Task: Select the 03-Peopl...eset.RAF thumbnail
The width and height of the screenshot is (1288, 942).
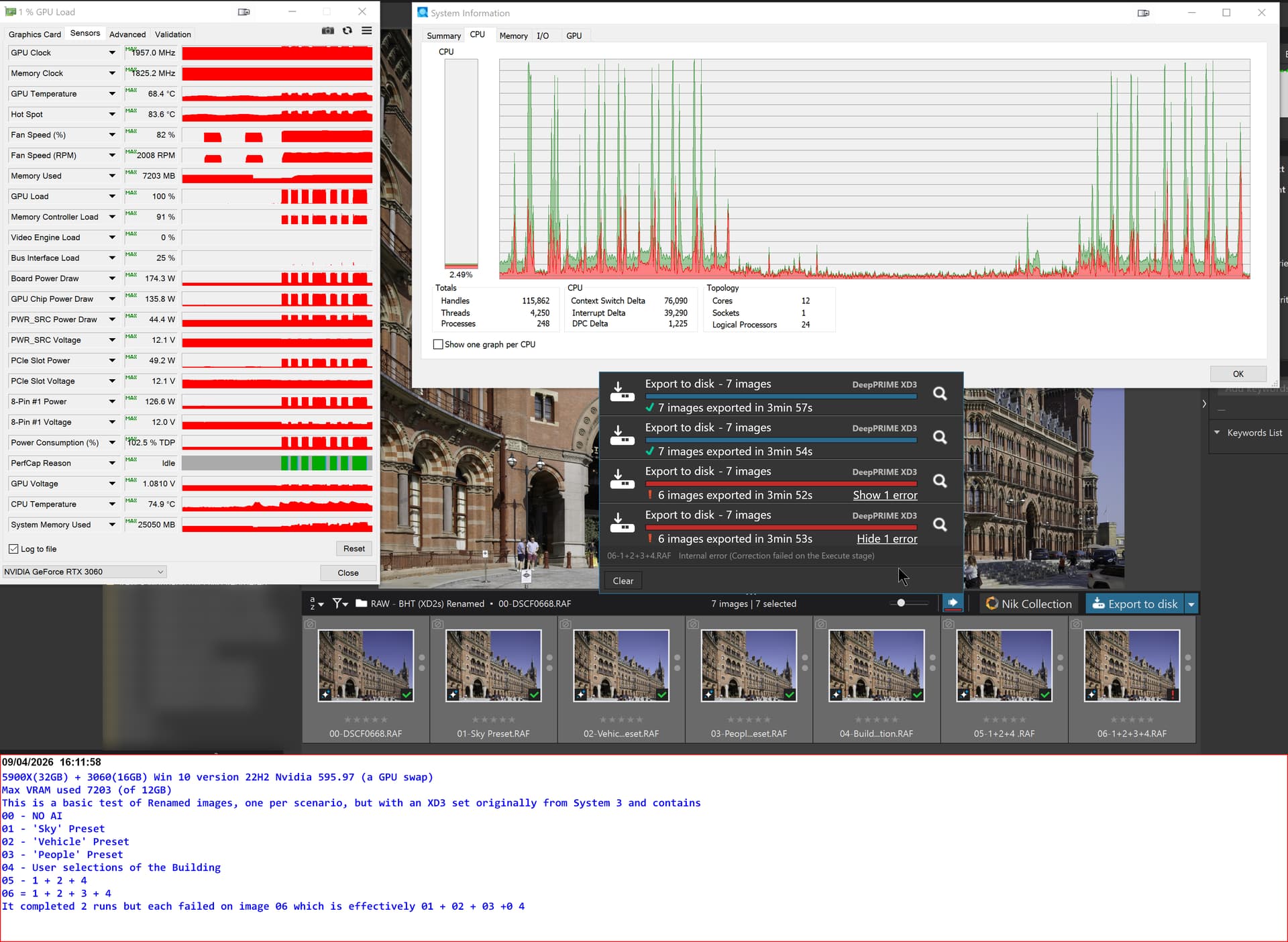Action: pyautogui.click(x=749, y=666)
